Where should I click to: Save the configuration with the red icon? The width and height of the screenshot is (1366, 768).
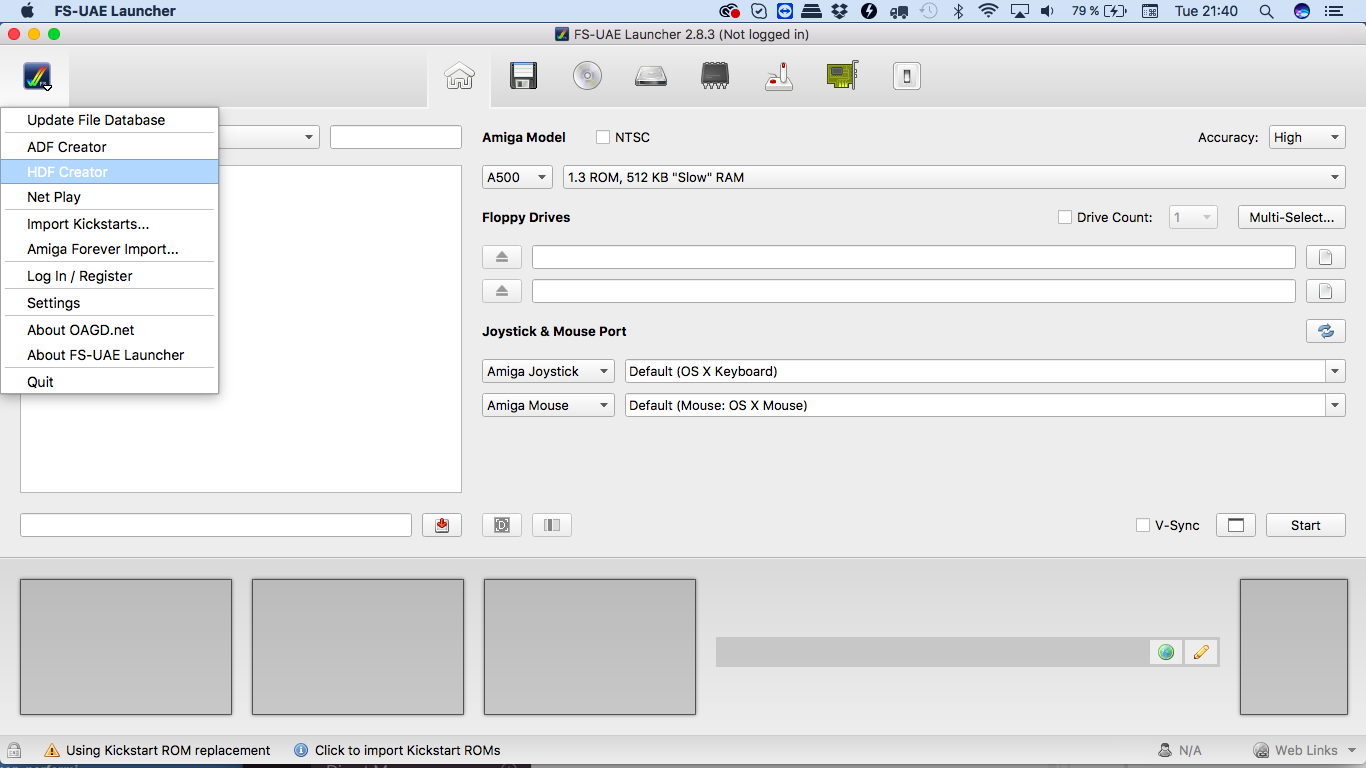[442, 525]
